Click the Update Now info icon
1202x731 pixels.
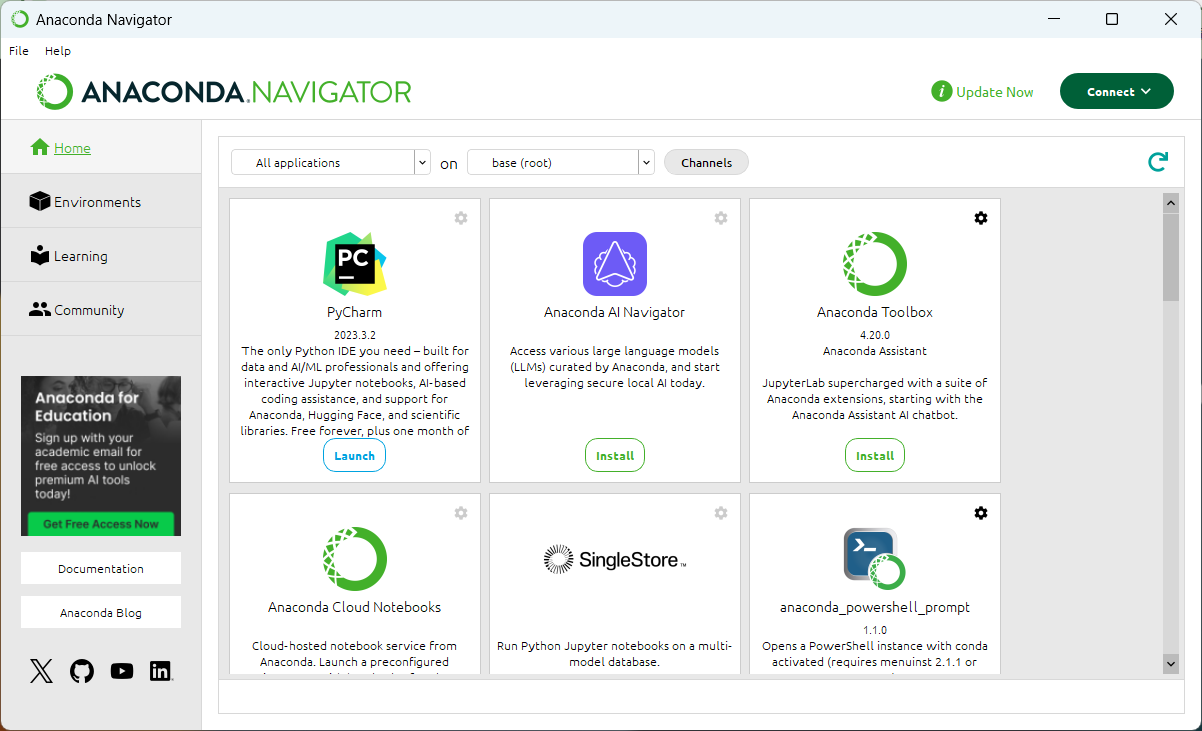tap(941, 92)
